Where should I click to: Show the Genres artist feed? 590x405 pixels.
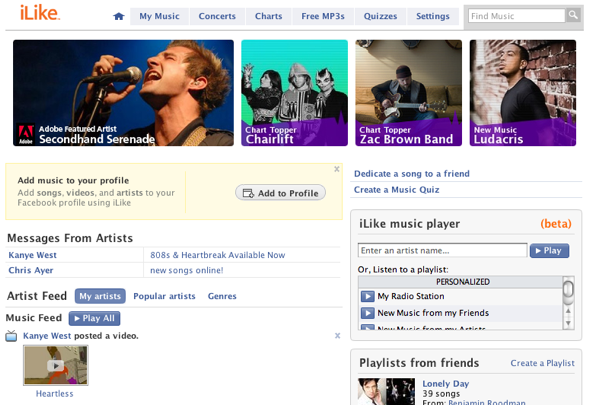point(222,296)
